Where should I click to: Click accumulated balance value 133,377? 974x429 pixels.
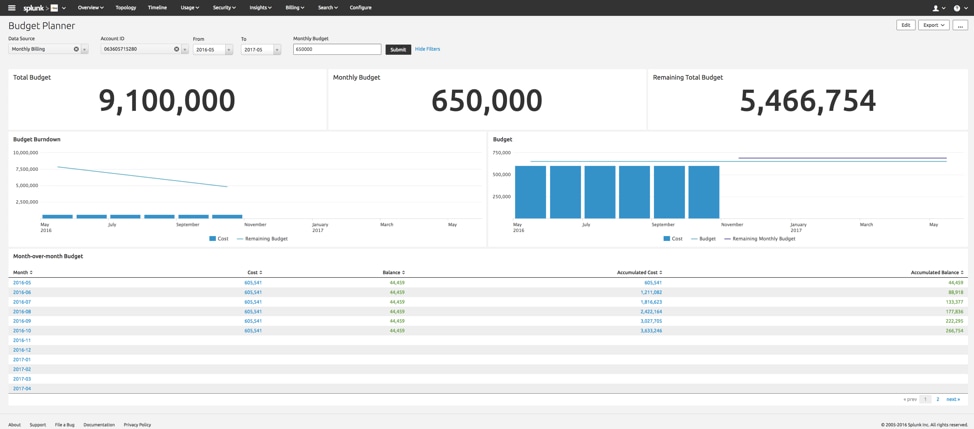coord(955,302)
